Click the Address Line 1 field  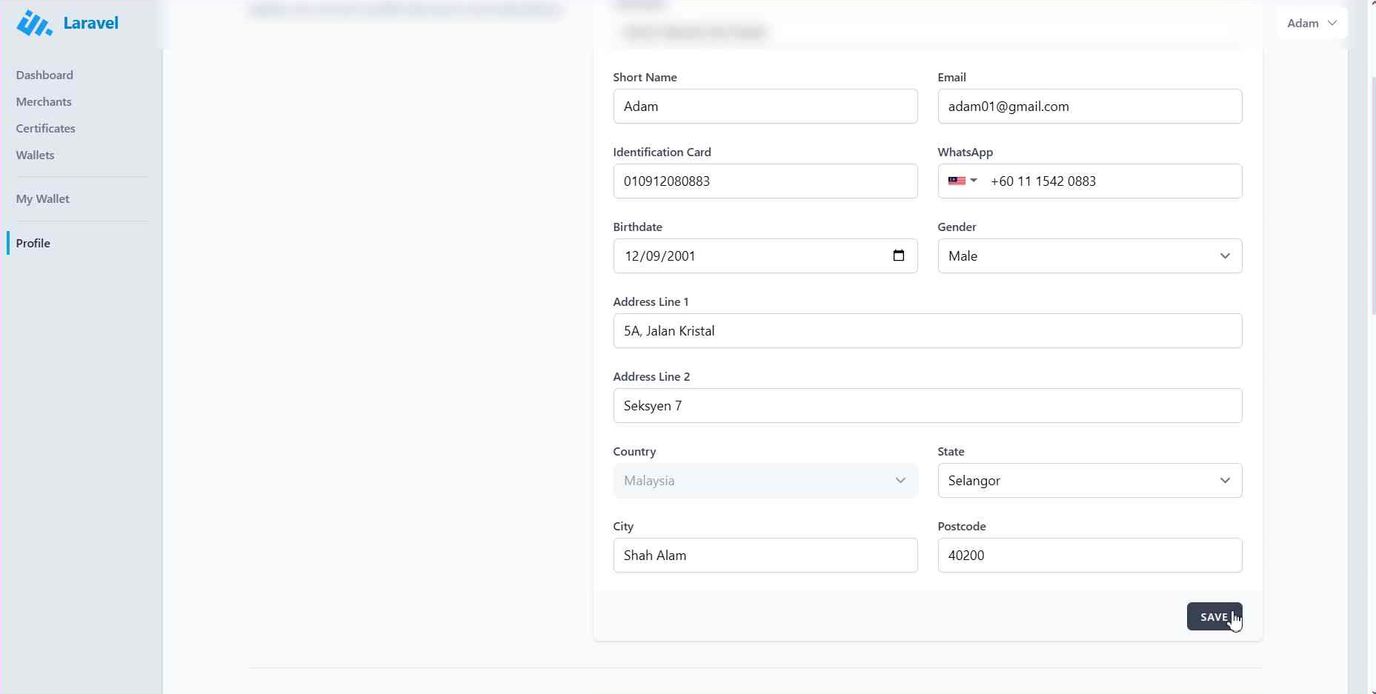[x=927, y=331]
